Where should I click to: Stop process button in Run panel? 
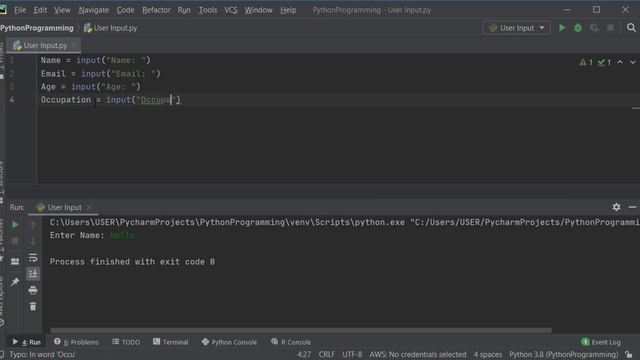click(15, 241)
